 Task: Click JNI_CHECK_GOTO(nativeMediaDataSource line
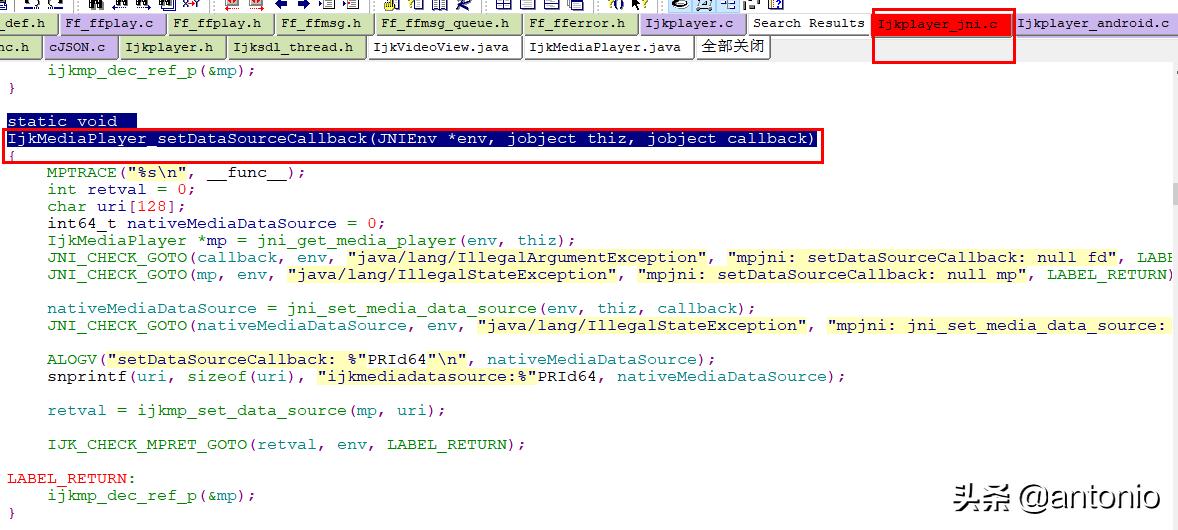(609, 326)
